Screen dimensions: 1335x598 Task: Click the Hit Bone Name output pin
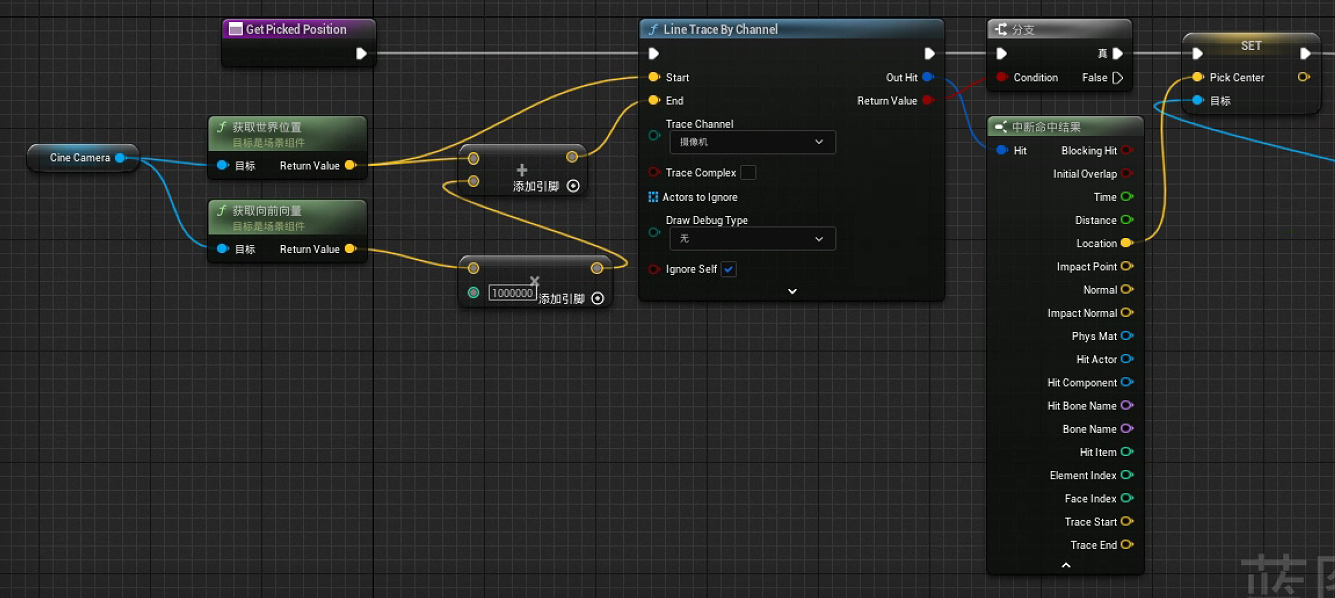coord(1127,405)
